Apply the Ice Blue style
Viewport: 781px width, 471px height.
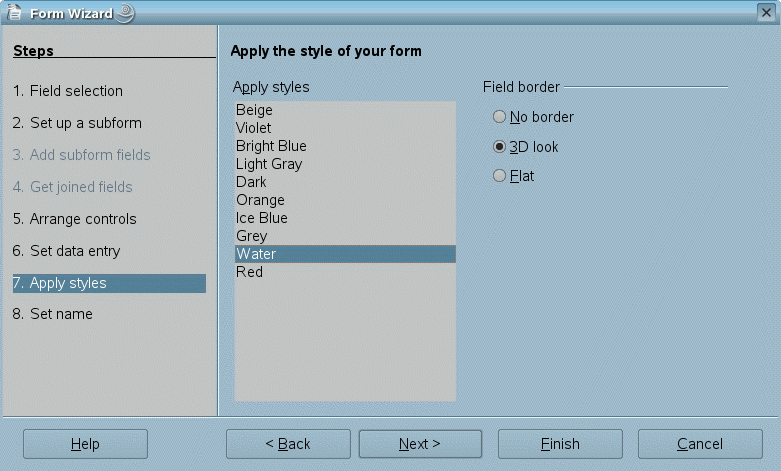pos(262,218)
